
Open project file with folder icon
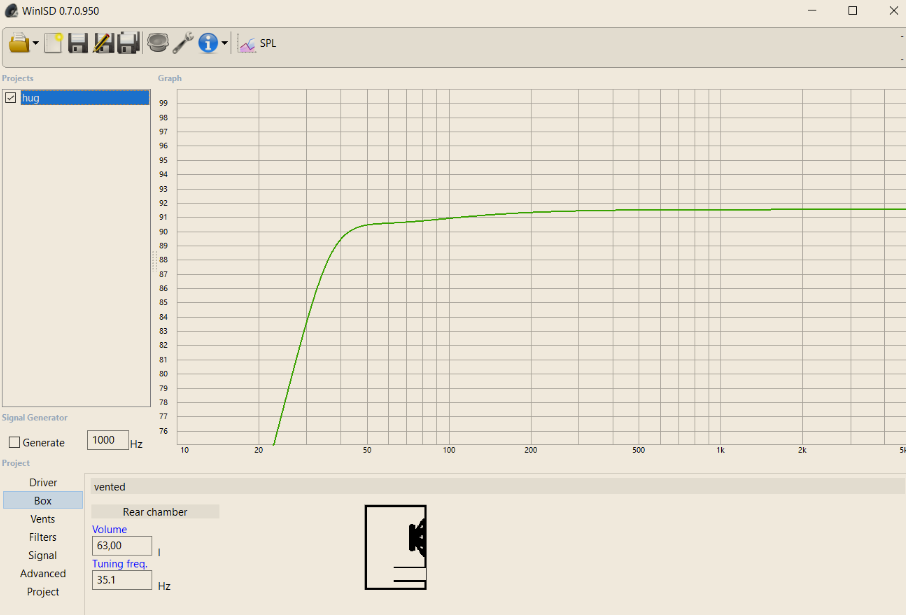point(19,43)
